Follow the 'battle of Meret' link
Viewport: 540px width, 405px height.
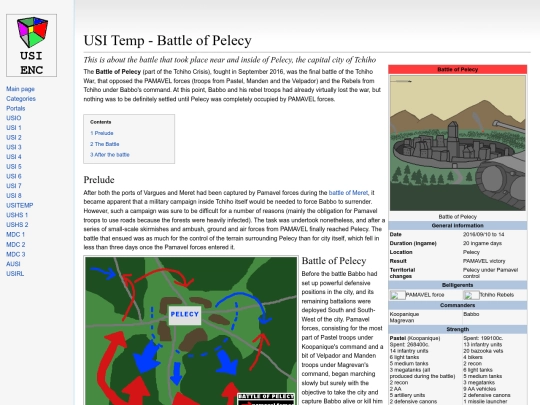[348, 193]
